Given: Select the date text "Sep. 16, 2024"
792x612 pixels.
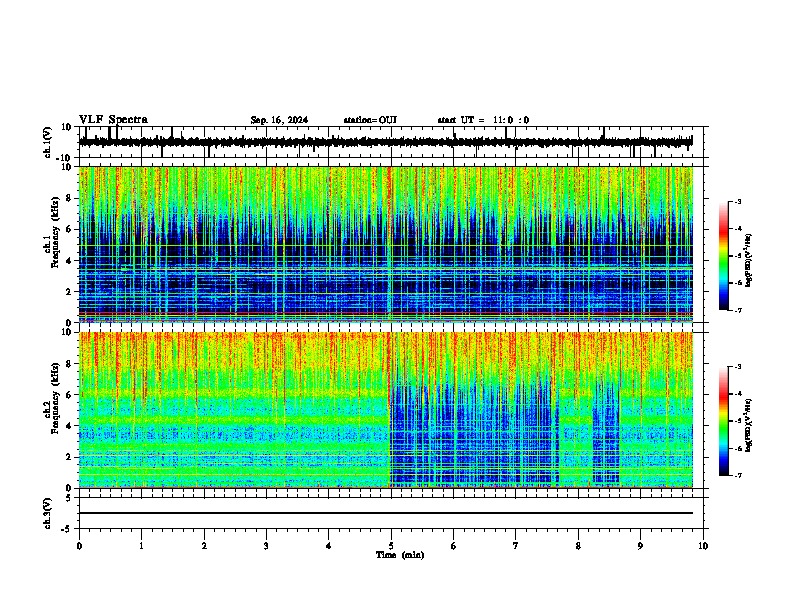Looking at the screenshot, I should point(279,120).
